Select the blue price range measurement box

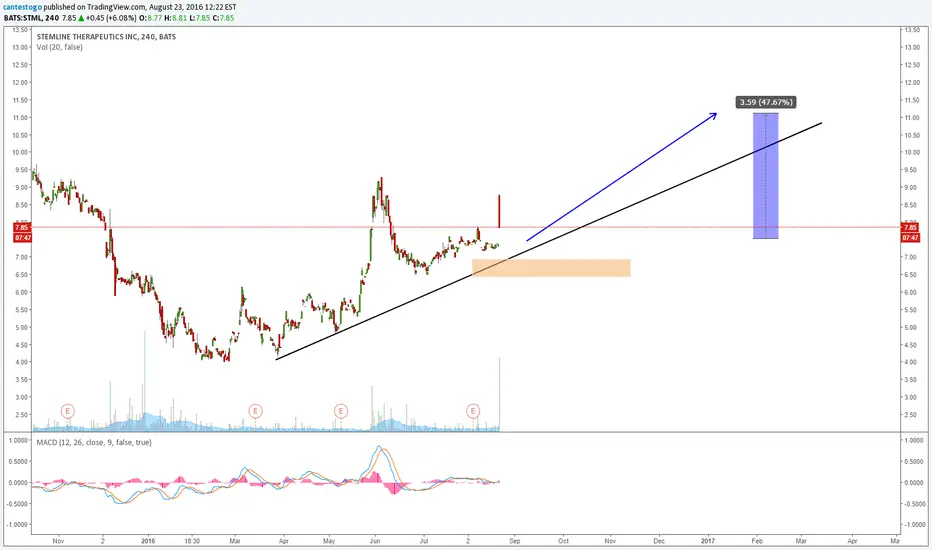tap(766, 176)
